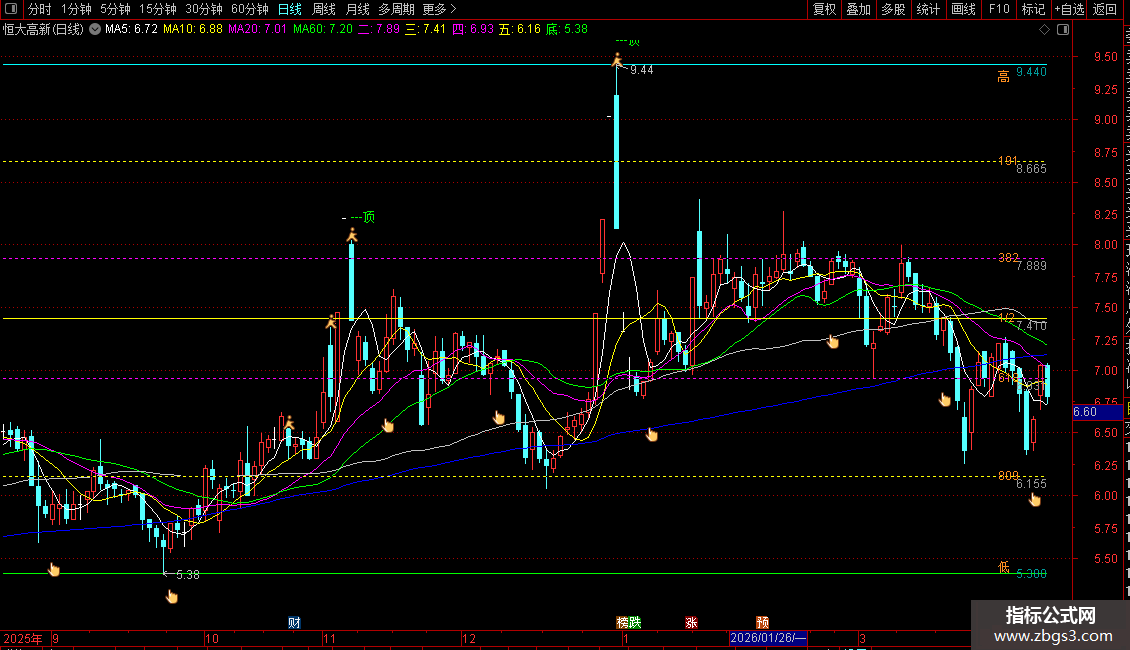Switch to 60分钟 period tab
This screenshot has width=1130, height=650.
click(x=249, y=9)
